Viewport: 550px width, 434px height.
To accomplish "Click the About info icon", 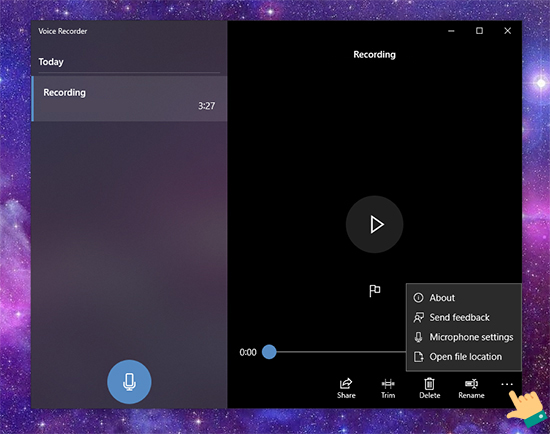I will click(418, 298).
